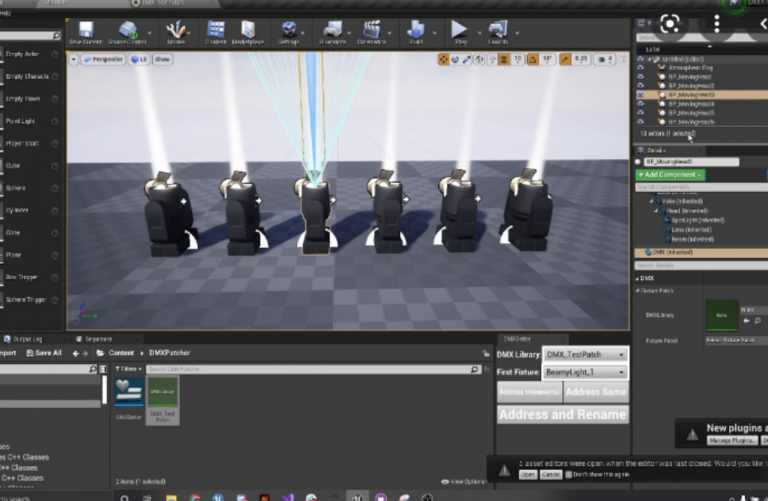Open the Modes toolbar icon
The width and height of the screenshot is (768, 501).
point(176,32)
